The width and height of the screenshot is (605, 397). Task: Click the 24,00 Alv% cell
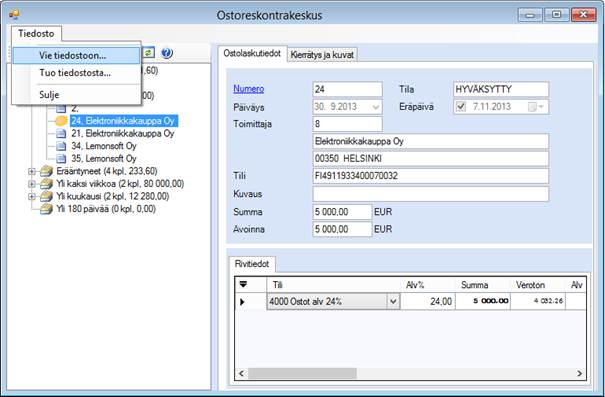(428, 301)
